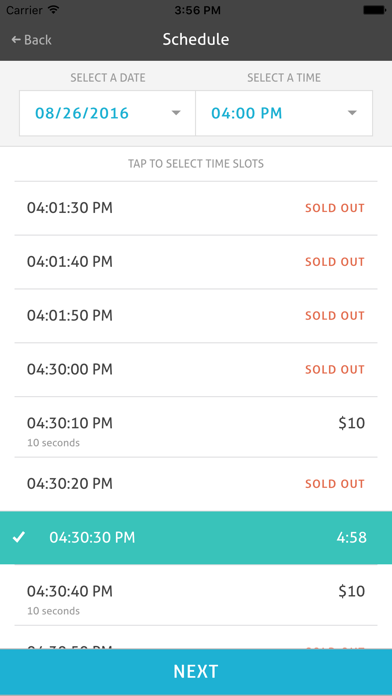Select the 04:30:40 PM time slot
392x696 pixels.
tap(196, 595)
